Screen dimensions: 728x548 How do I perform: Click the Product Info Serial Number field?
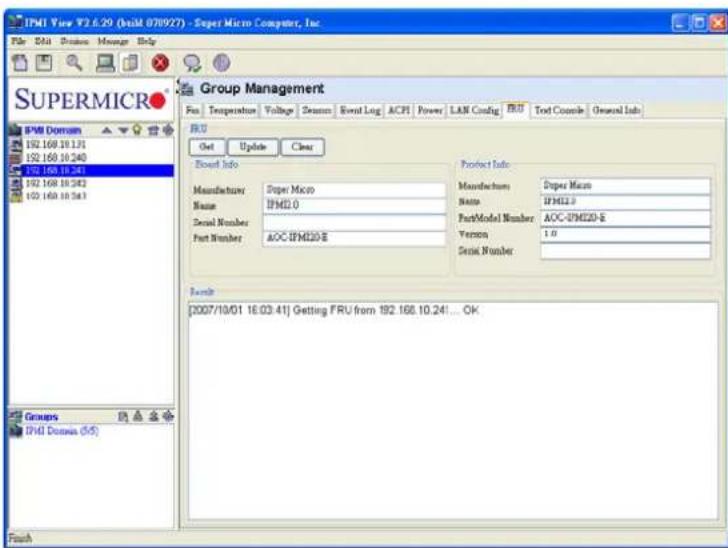pyautogui.click(x=625, y=251)
